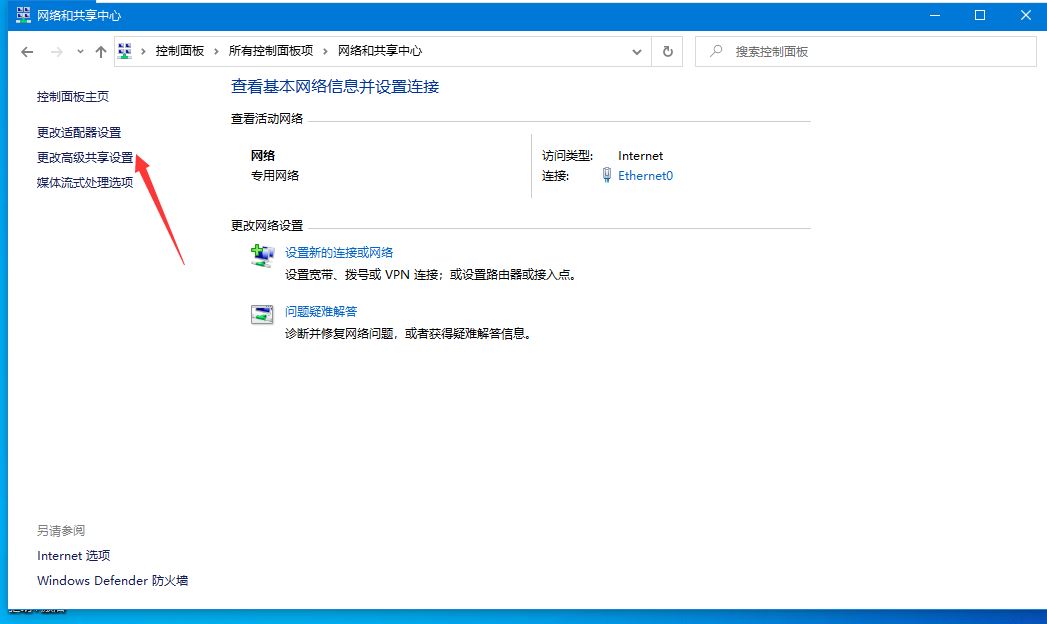Click the refresh icon in the address bar
The height and width of the screenshot is (624, 1047).
point(667,50)
